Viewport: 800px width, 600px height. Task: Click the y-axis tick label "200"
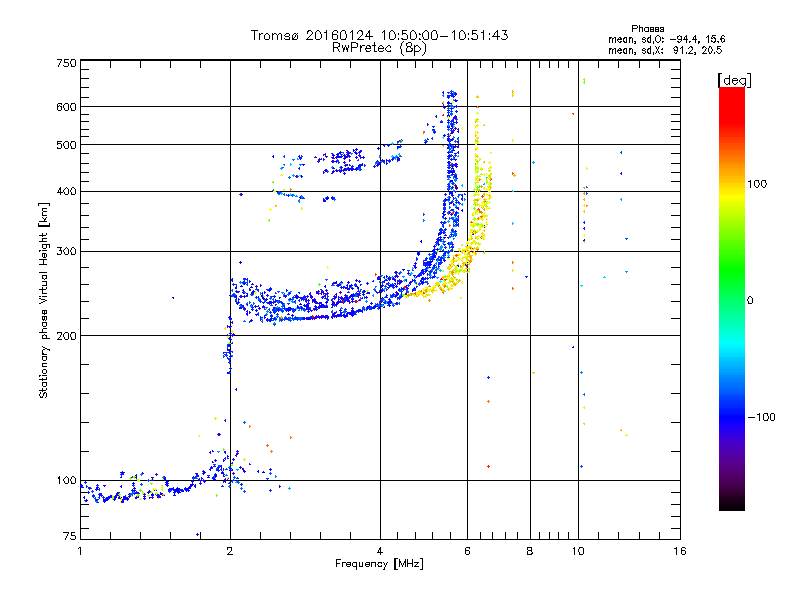pos(66,336)
